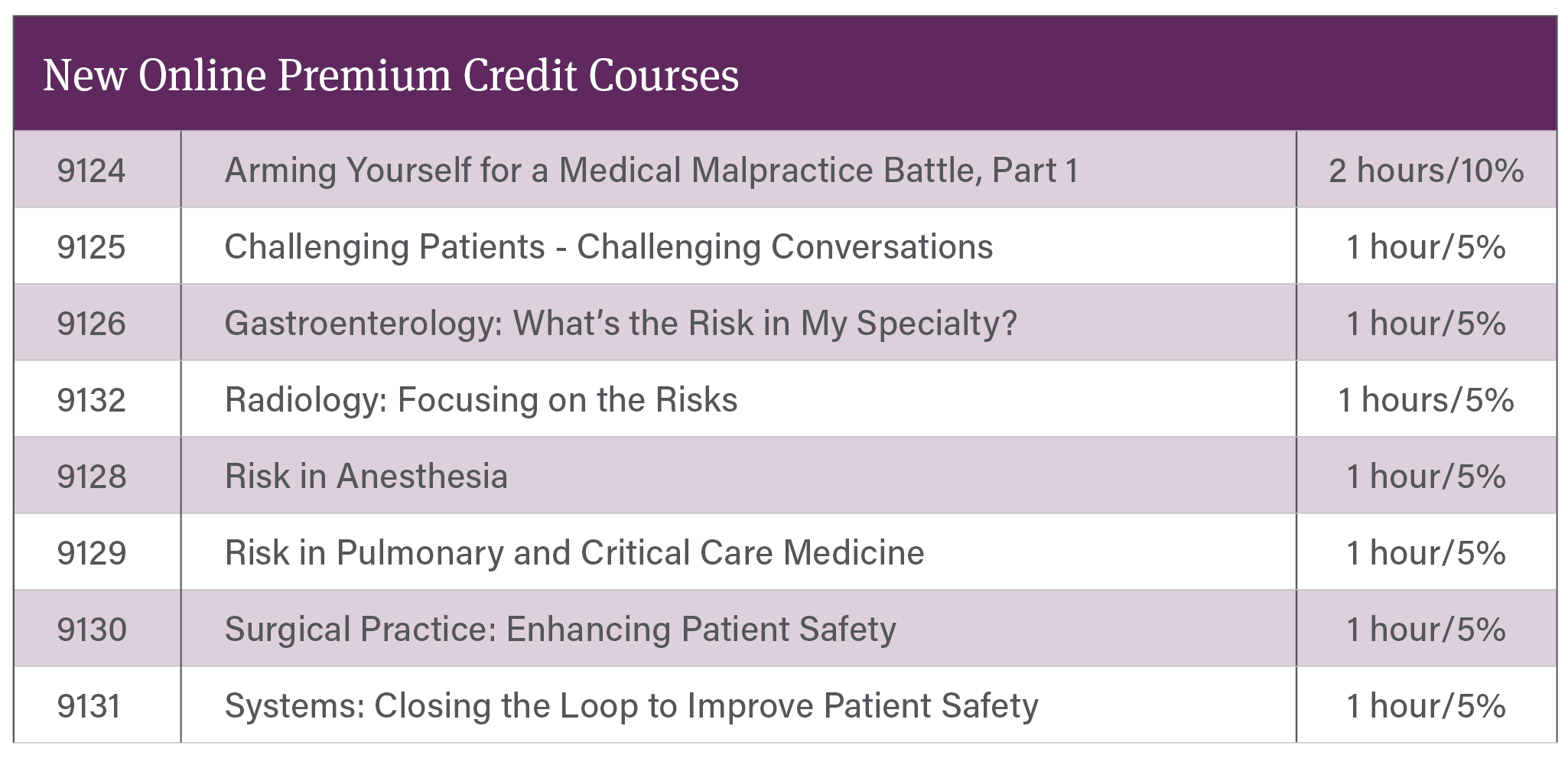1568x765 pixels.
Task: Select course number 9130
Action: pyautogui.click(x=91, y=629)
